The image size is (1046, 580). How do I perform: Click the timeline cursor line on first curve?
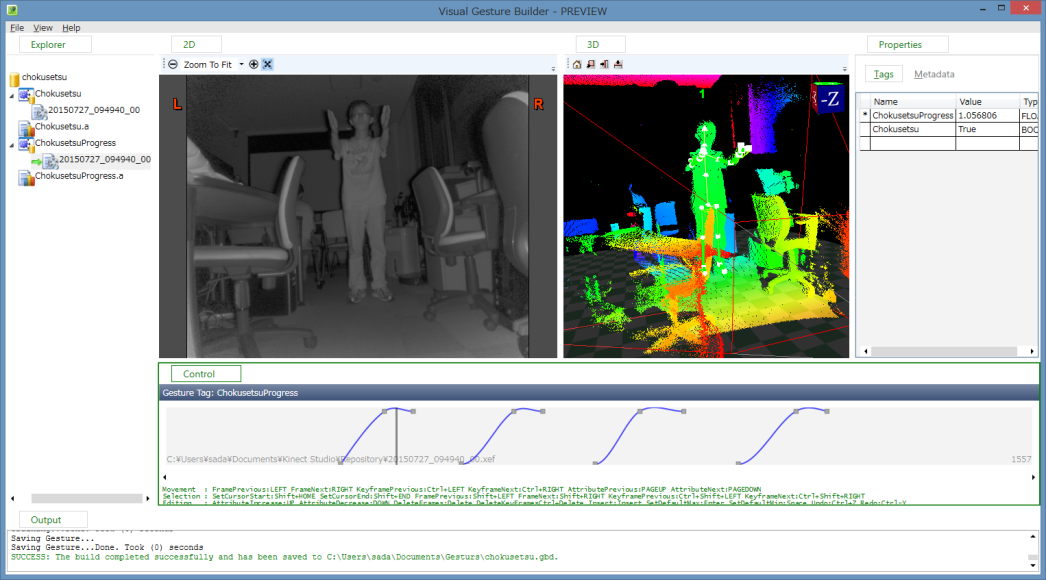click(x=397, y=434)
